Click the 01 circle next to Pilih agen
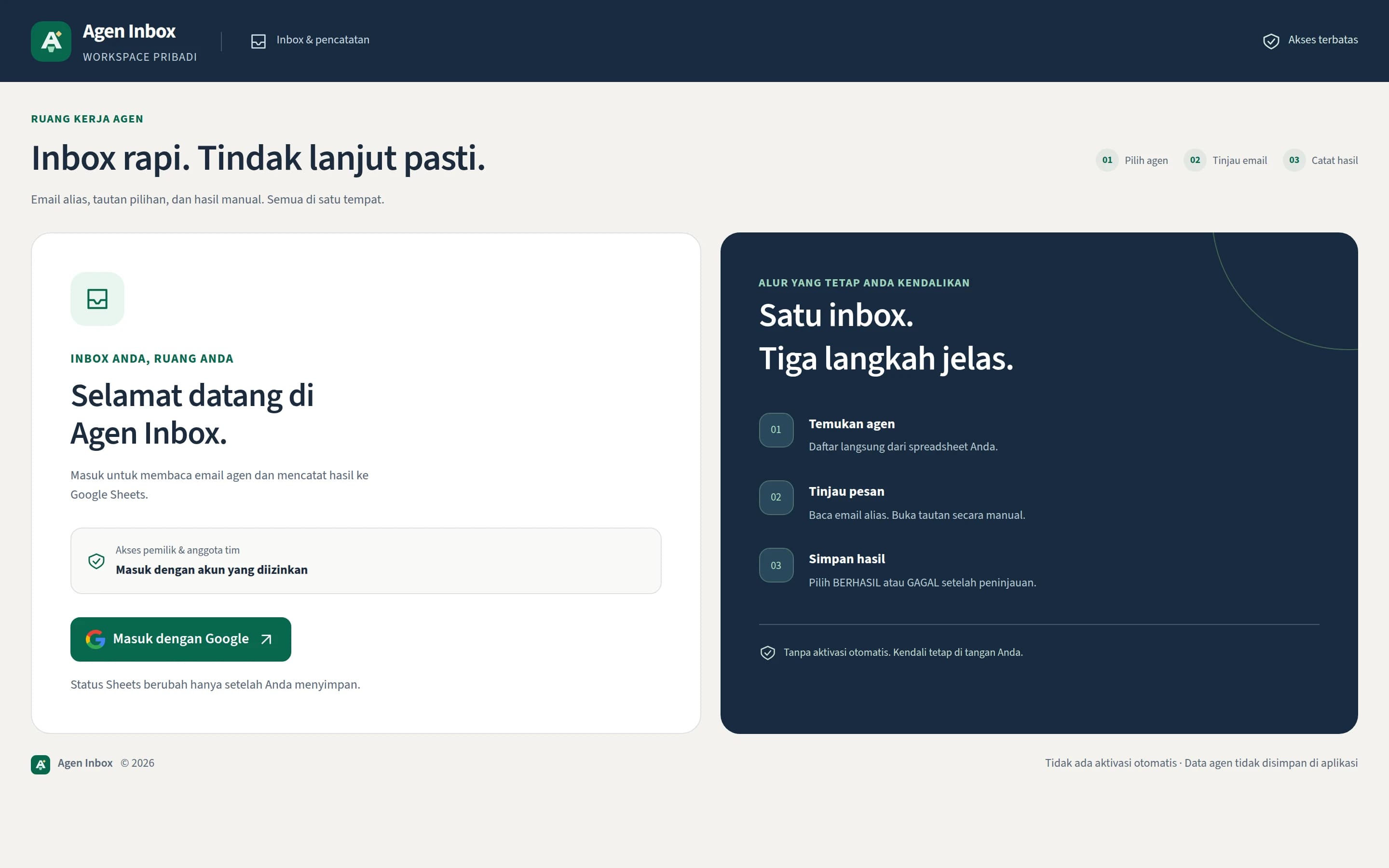Image resolution: width=1389 pixels, height=868 pixels. [1106, 160]
